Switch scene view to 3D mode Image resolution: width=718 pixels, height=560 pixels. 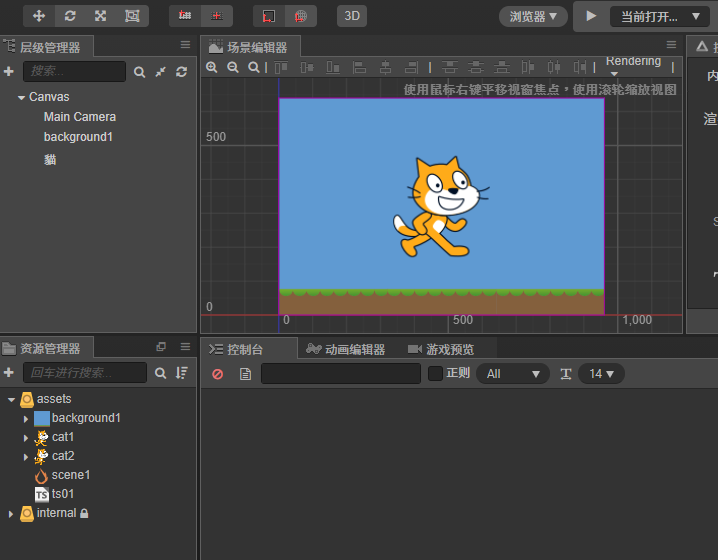(x=352, y=16)
